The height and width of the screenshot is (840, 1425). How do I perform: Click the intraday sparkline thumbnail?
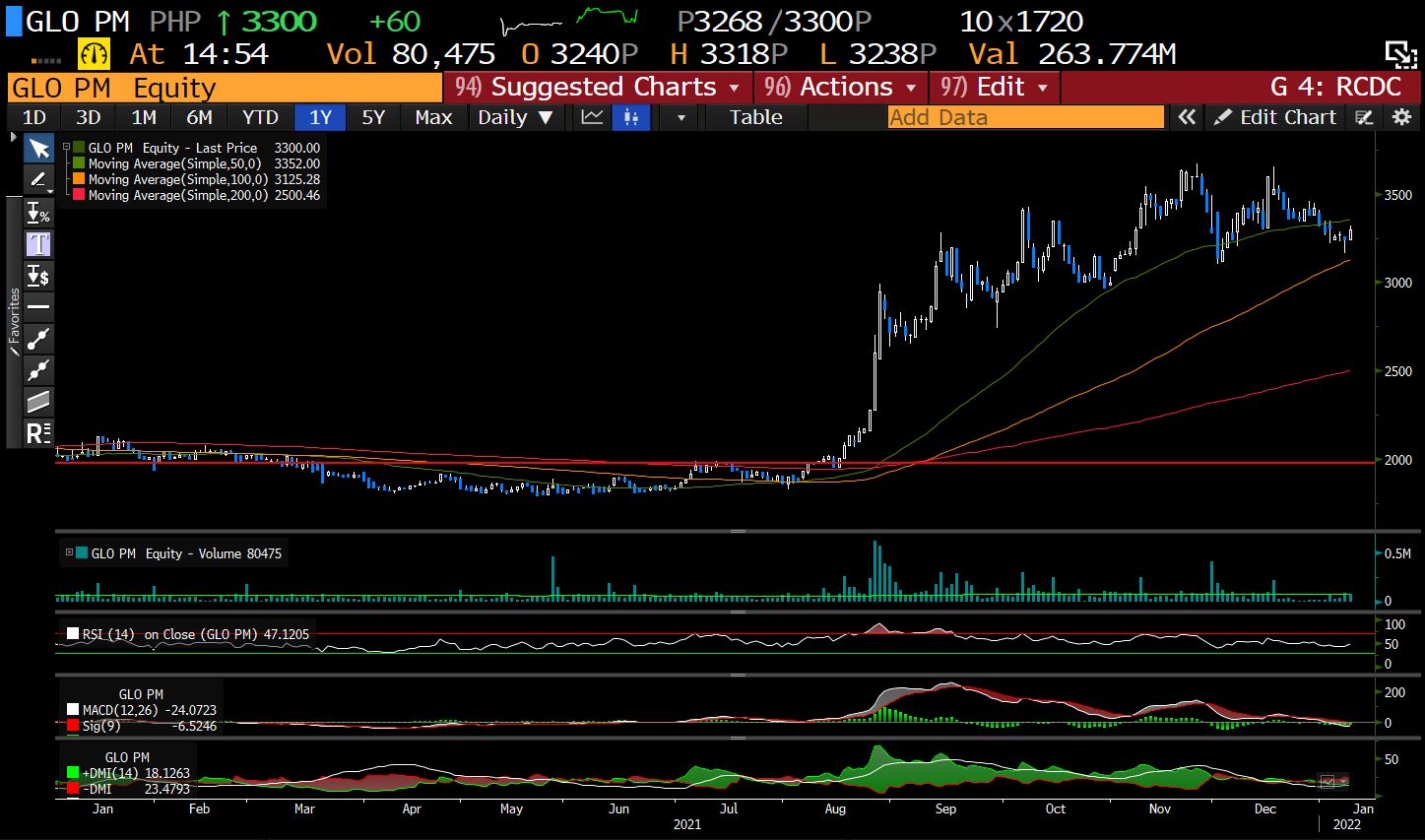(x=568, y=20)
